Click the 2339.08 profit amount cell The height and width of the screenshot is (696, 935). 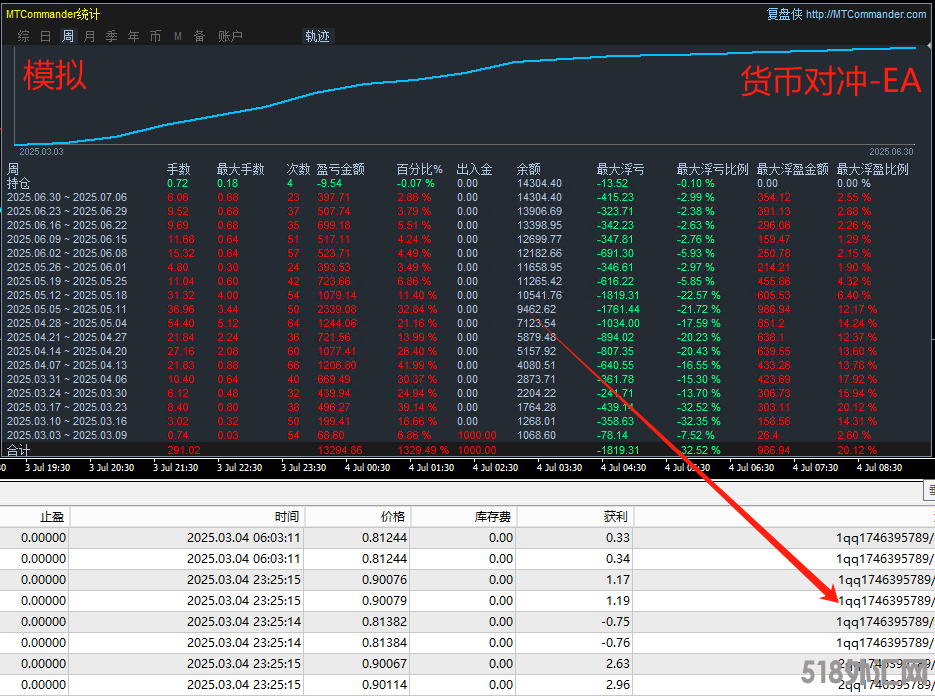coord(337,310)
